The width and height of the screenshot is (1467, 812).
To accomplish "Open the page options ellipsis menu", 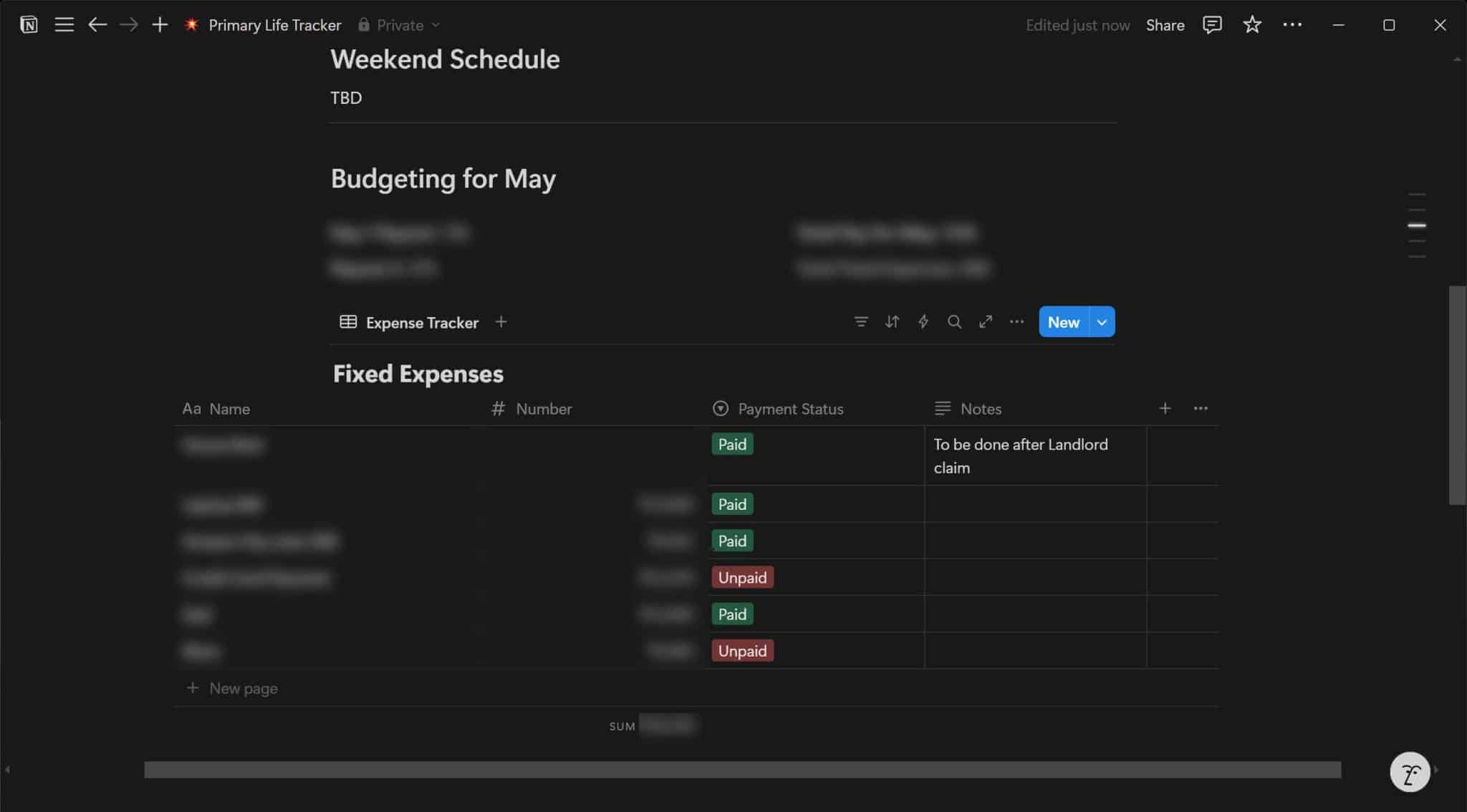I will click(1292, 24).
